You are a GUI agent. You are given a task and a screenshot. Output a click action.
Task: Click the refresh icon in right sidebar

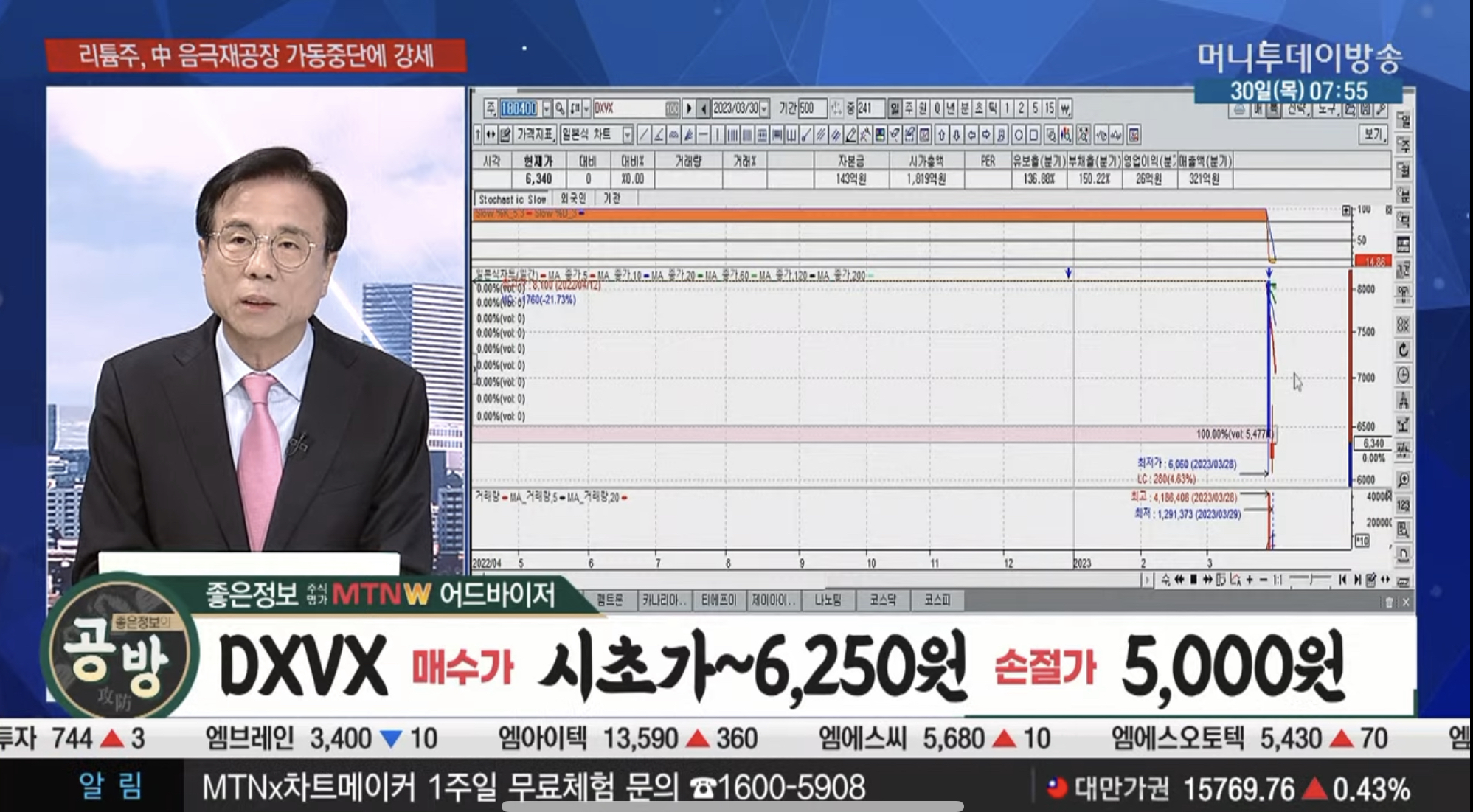(1403, 350)
